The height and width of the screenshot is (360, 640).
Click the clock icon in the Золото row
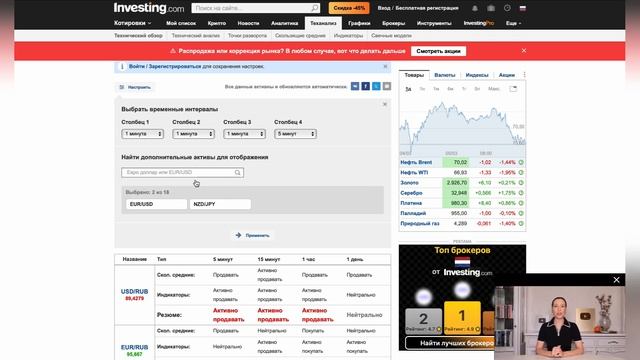tap(521, 183)
